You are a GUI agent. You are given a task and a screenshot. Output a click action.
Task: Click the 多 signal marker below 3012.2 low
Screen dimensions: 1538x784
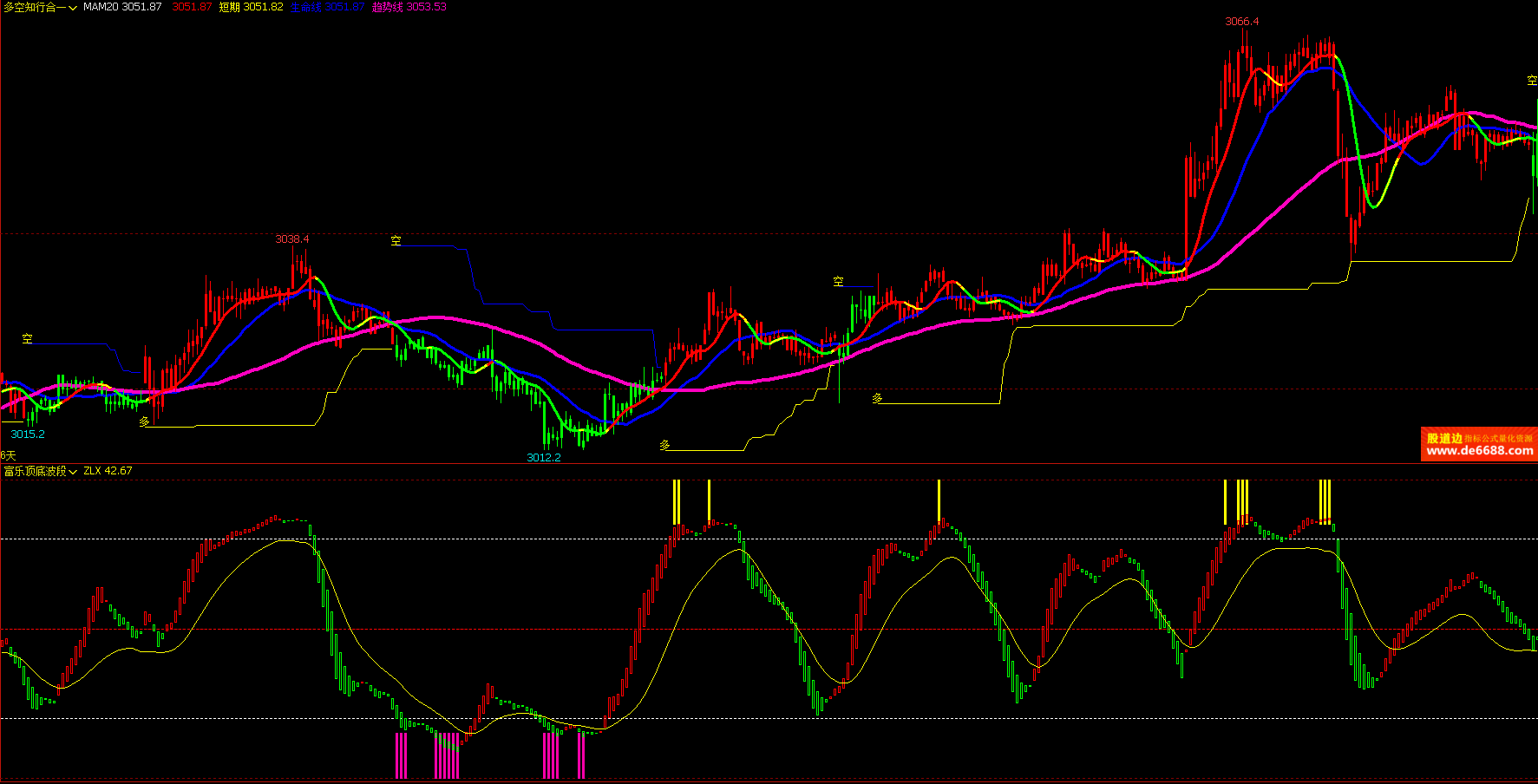[x=665, y=446]
